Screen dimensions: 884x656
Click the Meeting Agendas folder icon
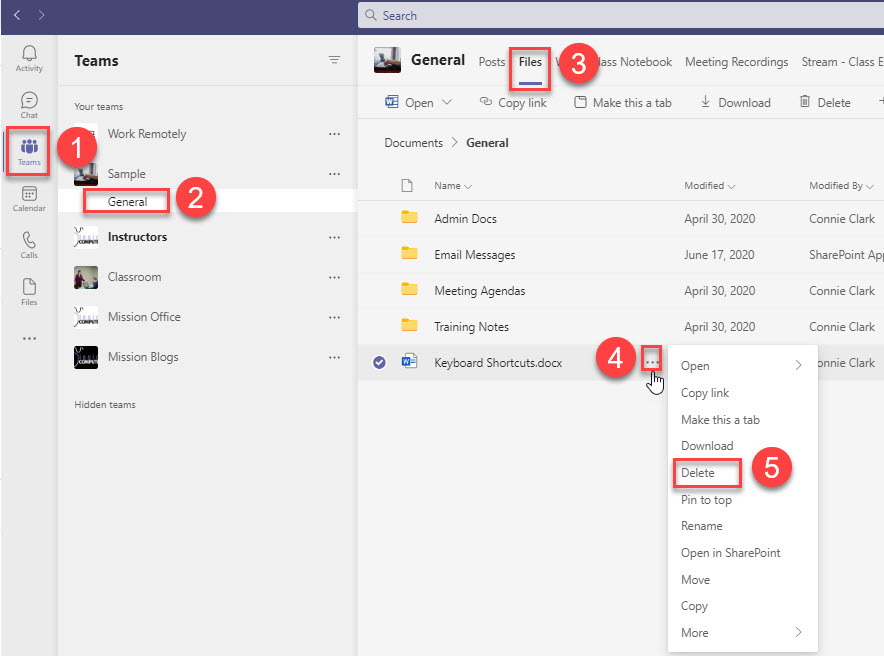pyautogui.click(x=409, y=290)
